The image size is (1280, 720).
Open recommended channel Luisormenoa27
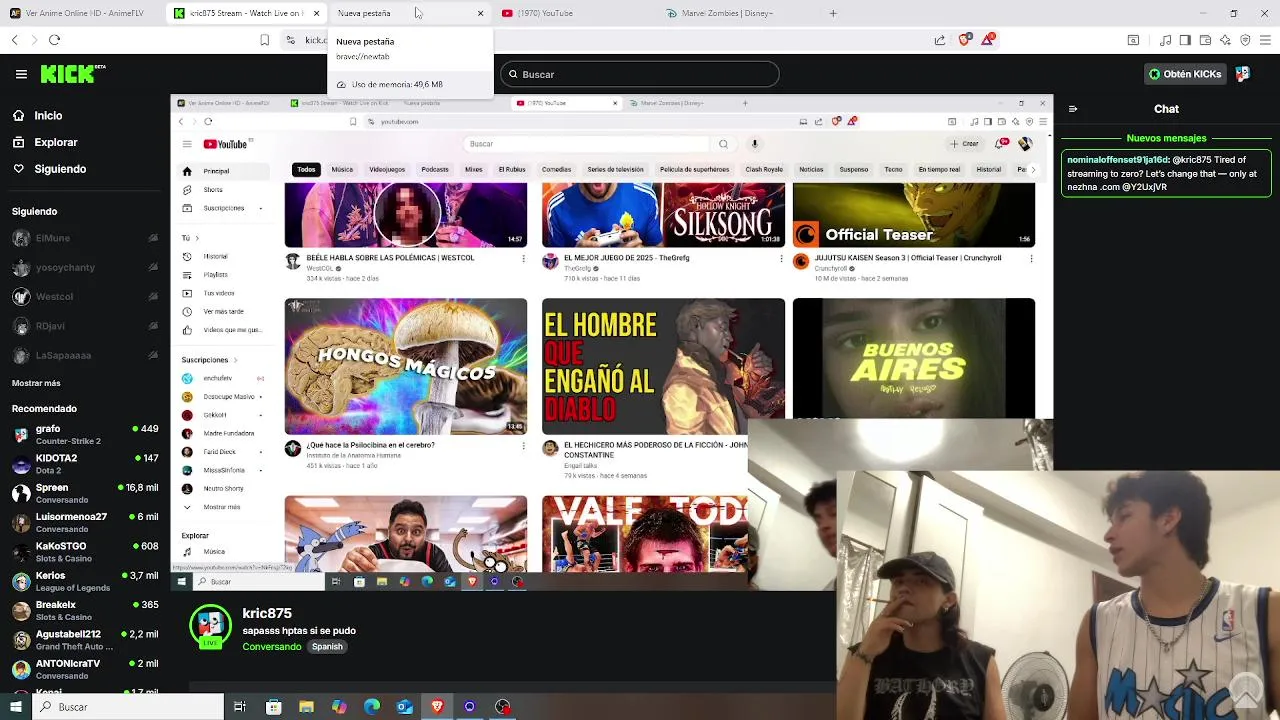(85, 522)
